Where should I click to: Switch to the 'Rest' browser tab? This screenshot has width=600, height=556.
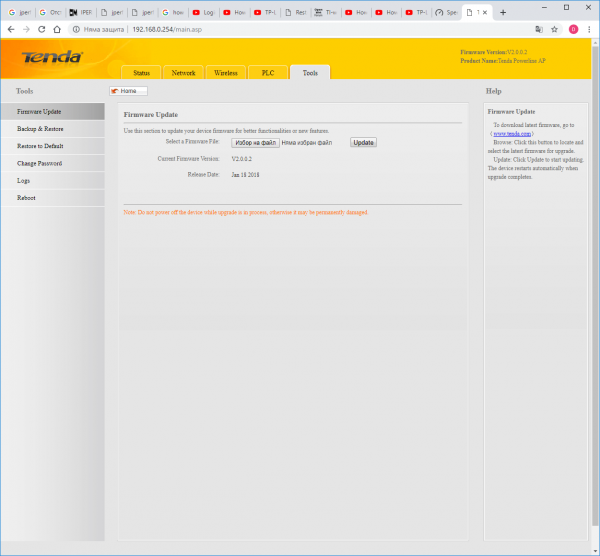[296, 13]
